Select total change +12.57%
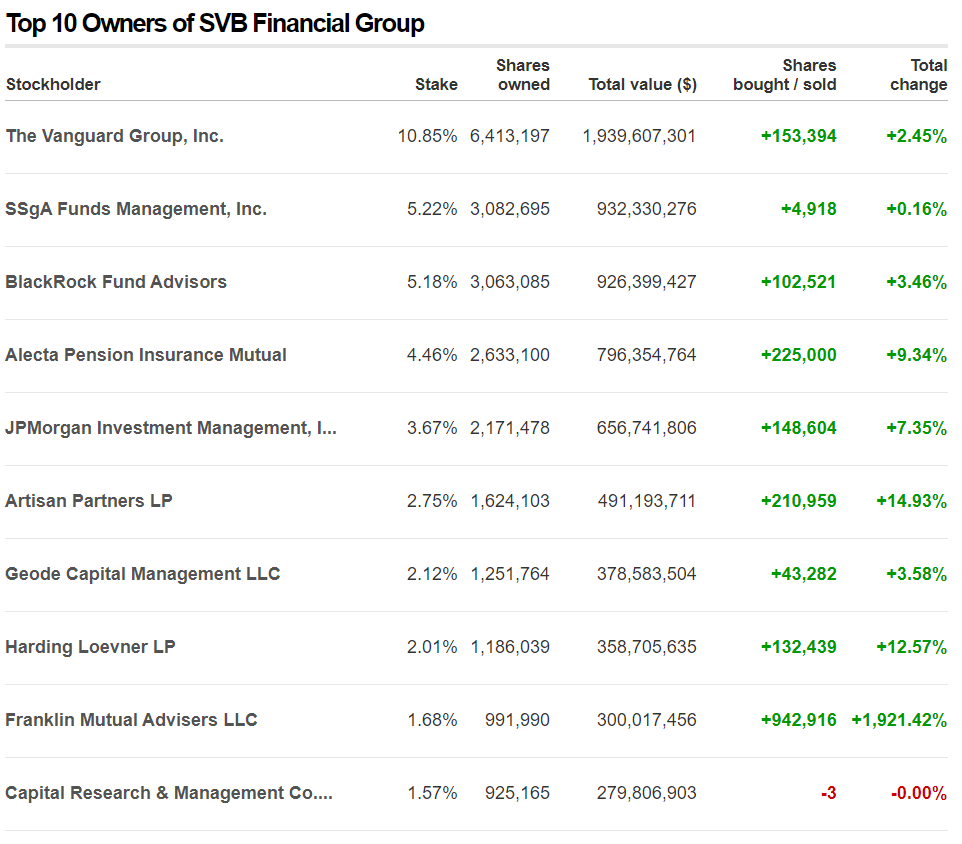Screen dimensions: 962x844 [912, 647]
